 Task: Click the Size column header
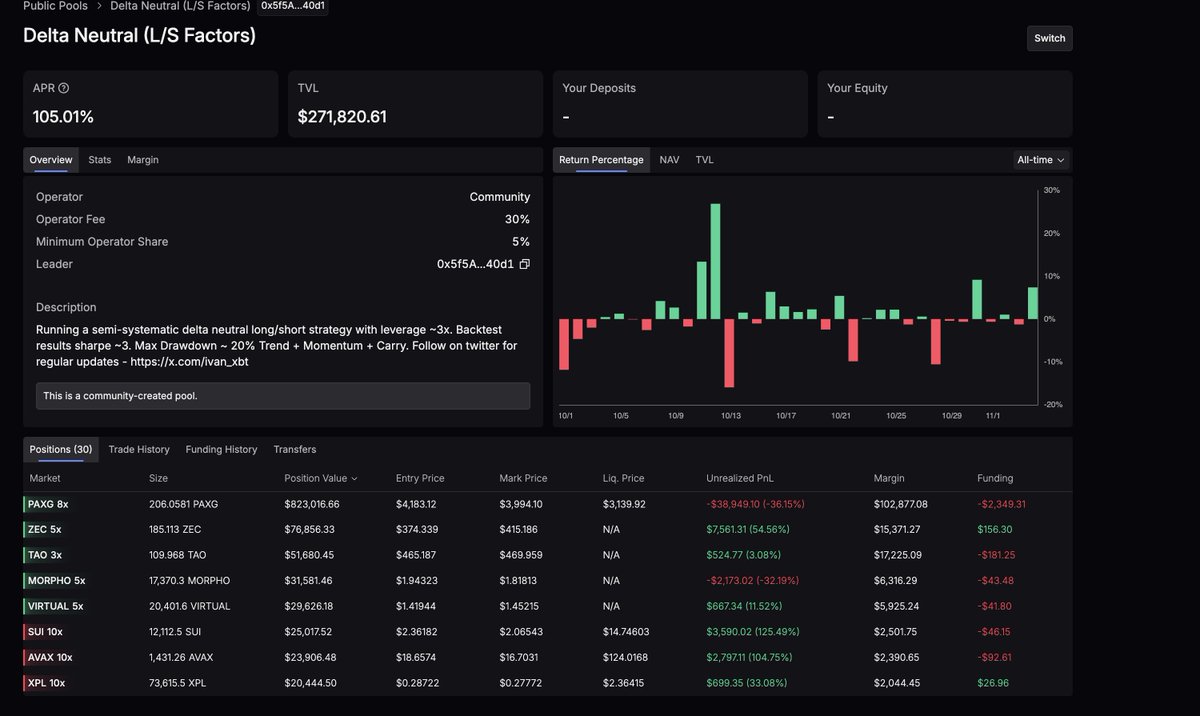coord(158,478)
